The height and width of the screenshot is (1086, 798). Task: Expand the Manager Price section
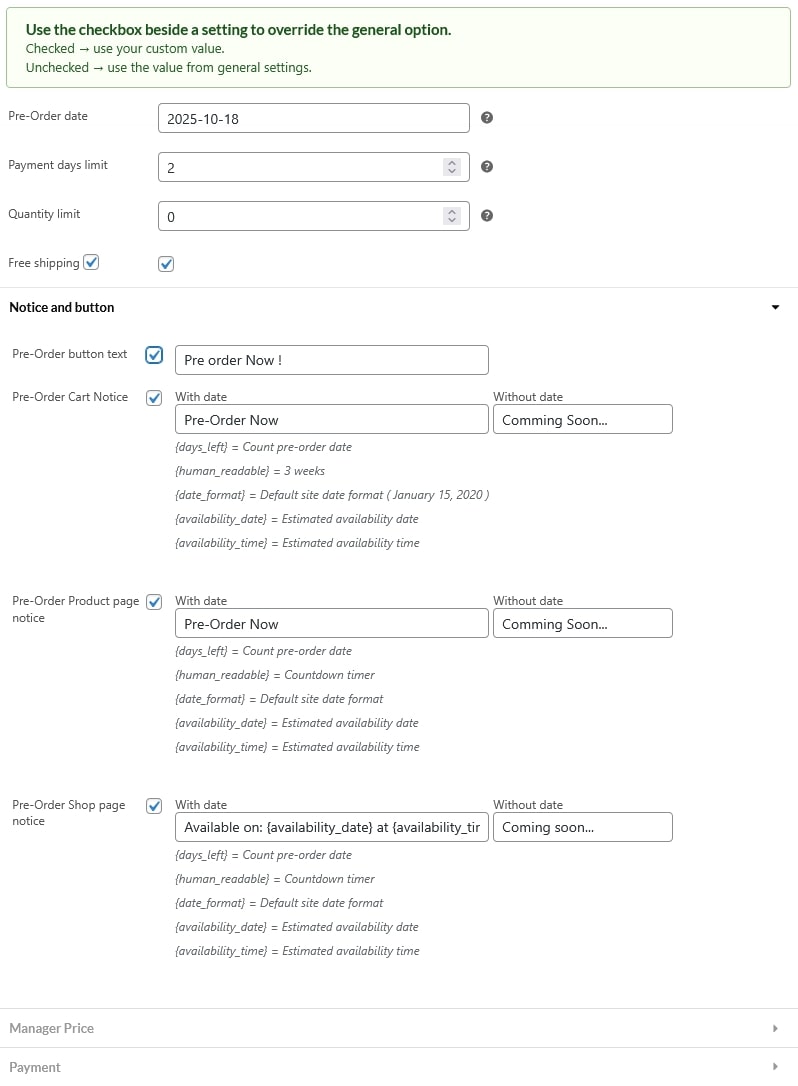[x=775, y=1028]
